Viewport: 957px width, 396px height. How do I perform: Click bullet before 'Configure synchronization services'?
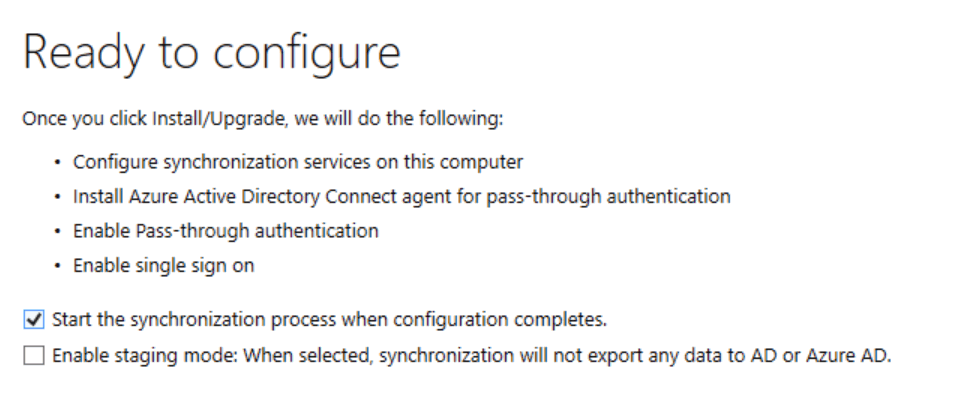[57, 163]
